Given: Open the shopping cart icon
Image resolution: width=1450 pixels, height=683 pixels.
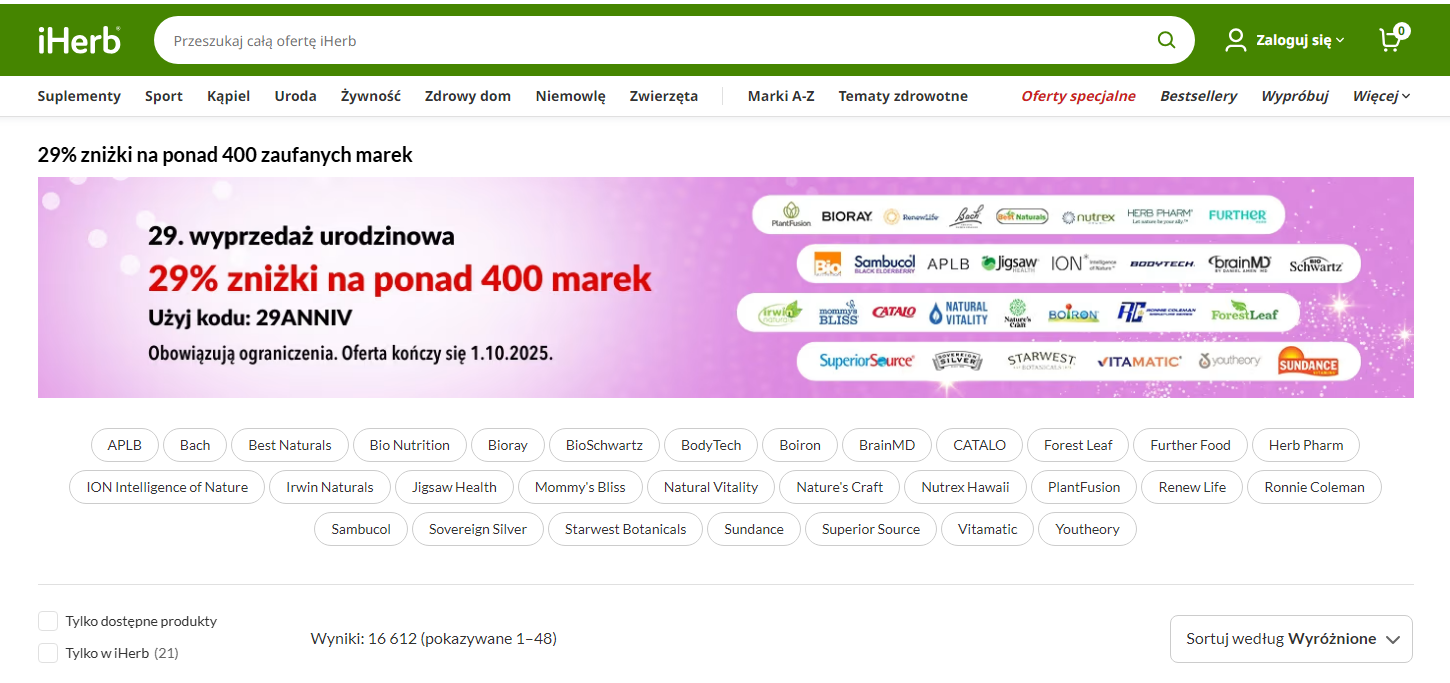Looking at the screenshot, I should 1393,38.
